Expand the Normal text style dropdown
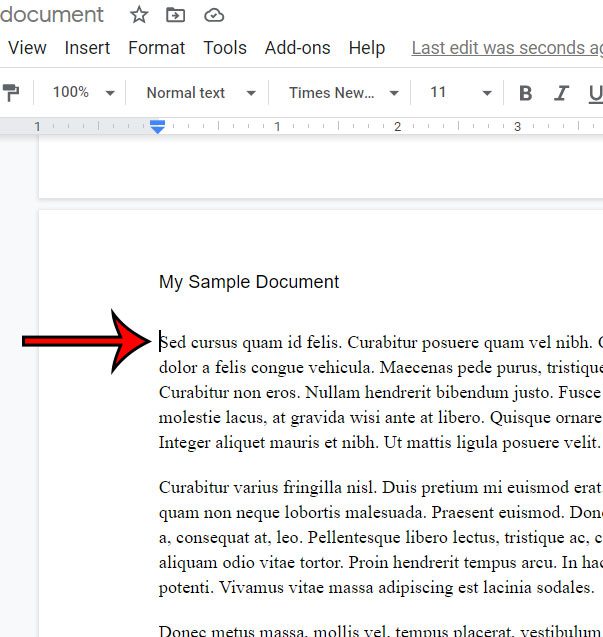603x637 pixels. [x=200, y=93]
